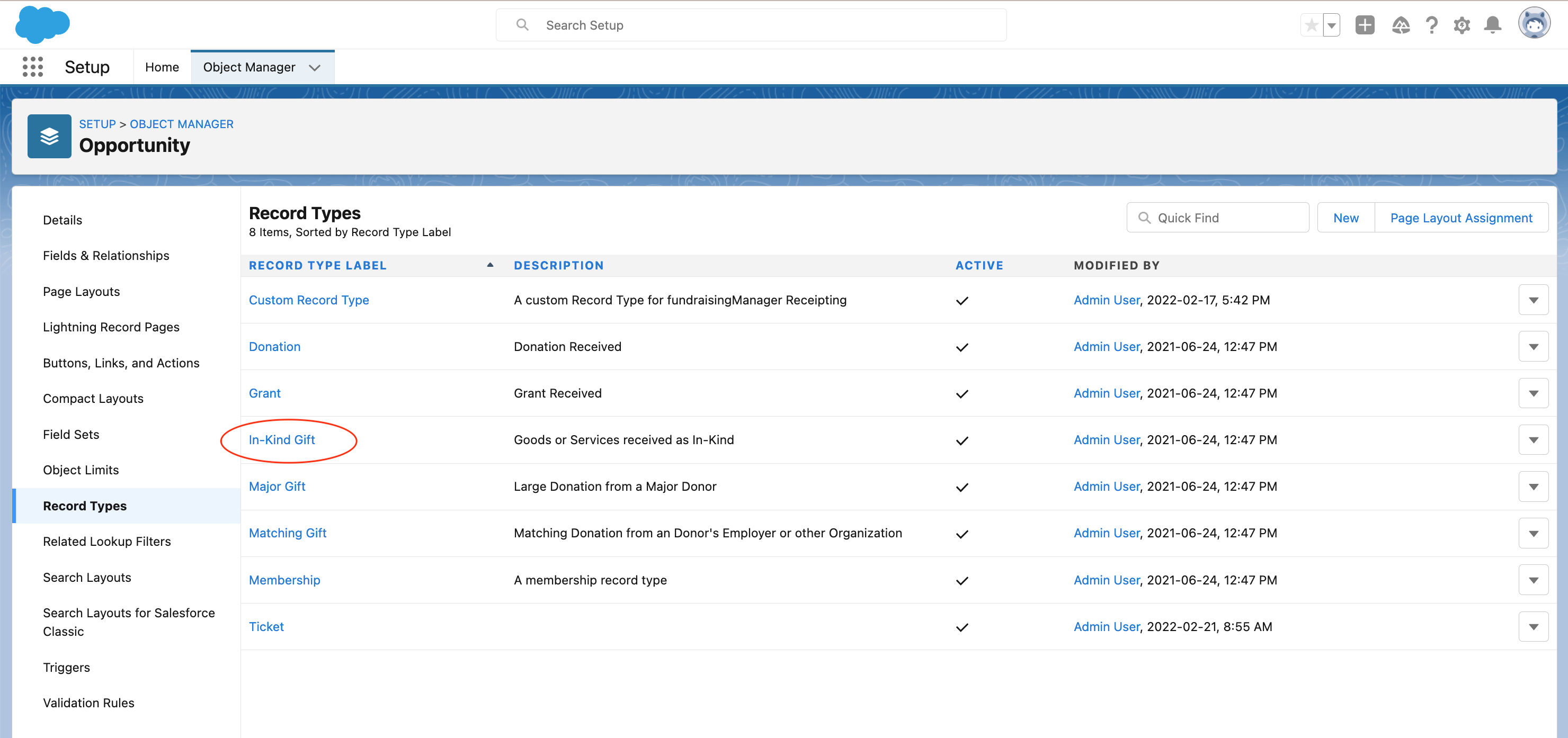
Task: Open the Object Manager tab chevron menu
Action: point(314,68)
